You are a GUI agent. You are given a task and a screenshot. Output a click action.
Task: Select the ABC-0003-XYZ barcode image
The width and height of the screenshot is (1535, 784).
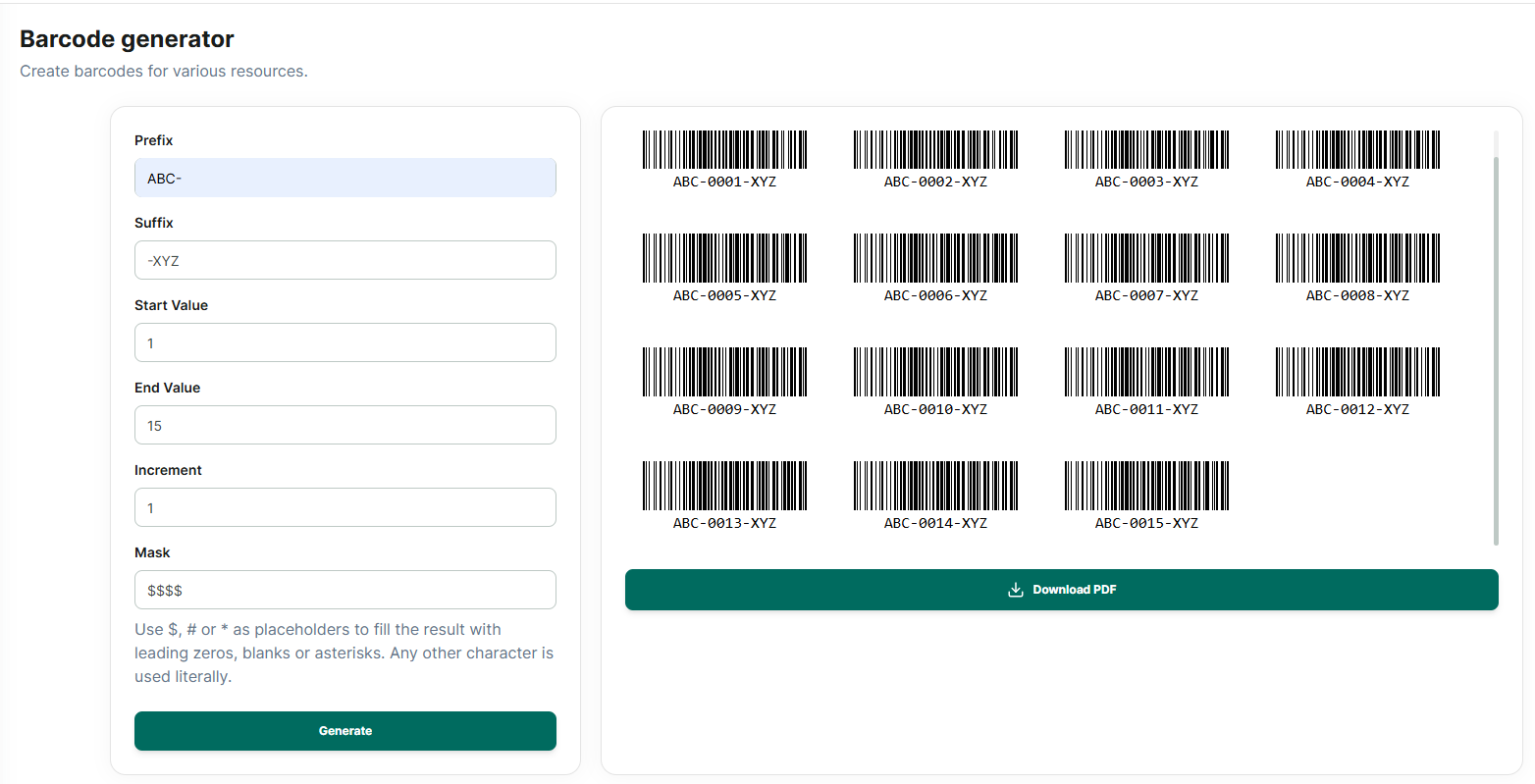coord(1146,149)
